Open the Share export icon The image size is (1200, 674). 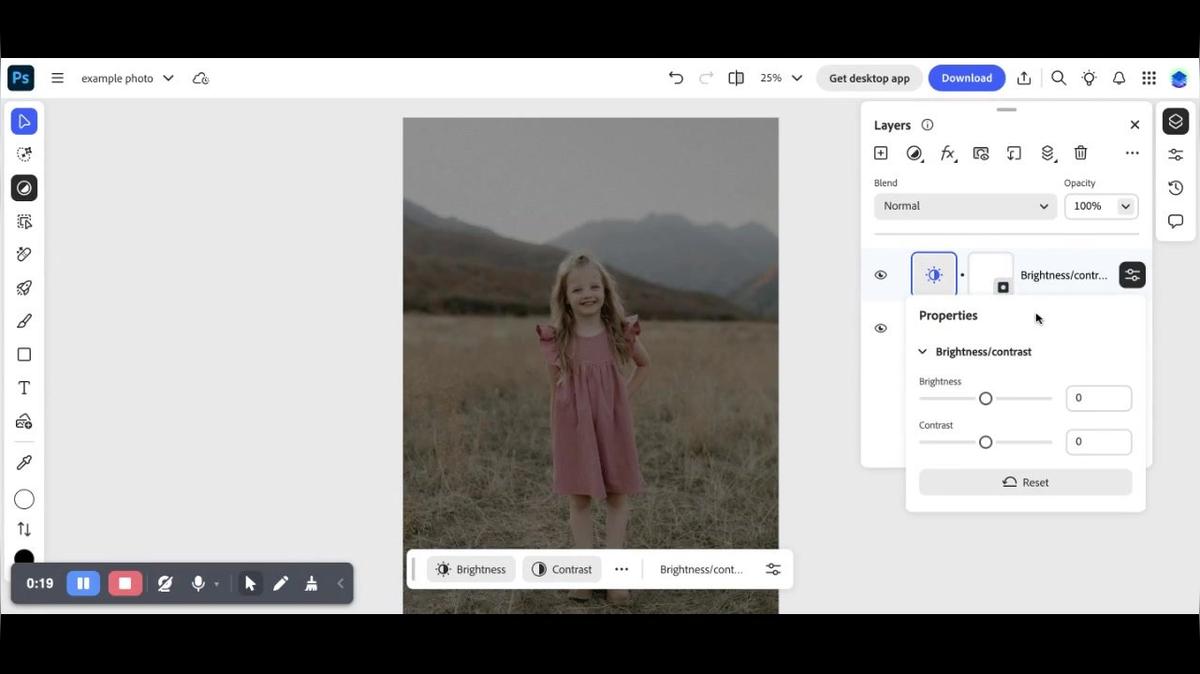tap(1024, 78)
